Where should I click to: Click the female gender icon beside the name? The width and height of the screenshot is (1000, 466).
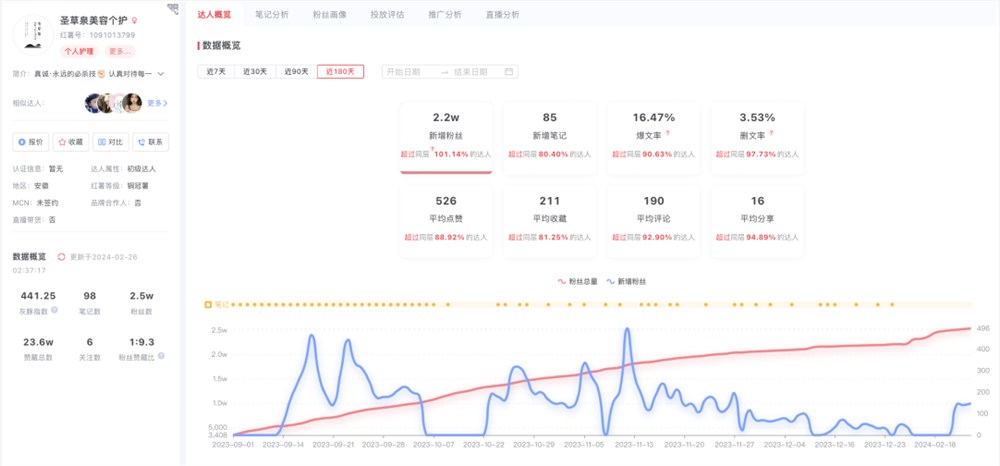134,21
